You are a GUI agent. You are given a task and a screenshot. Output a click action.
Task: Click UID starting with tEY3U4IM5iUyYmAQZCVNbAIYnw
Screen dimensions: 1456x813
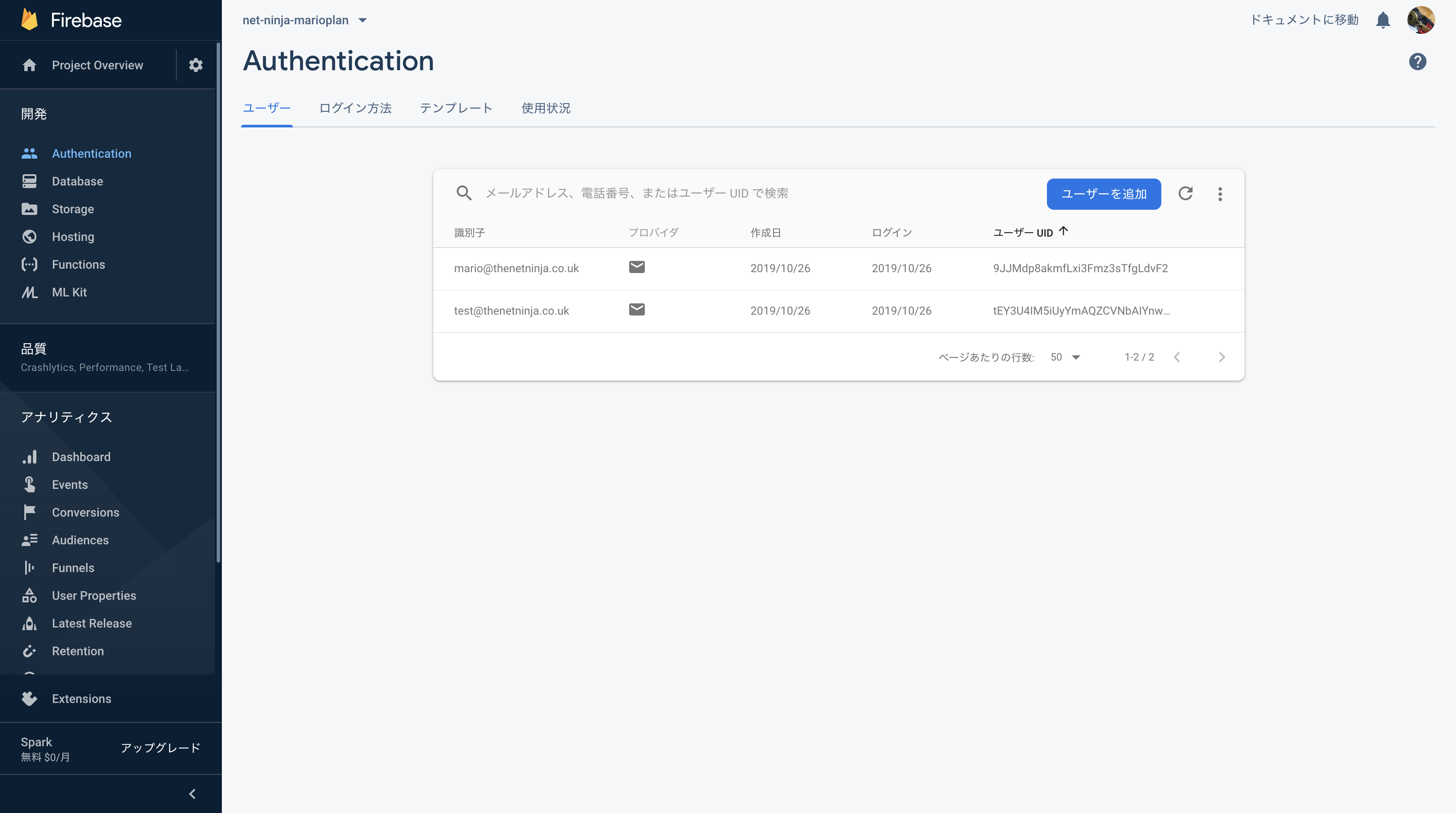pyautogui.click(x=1081, y=310)
